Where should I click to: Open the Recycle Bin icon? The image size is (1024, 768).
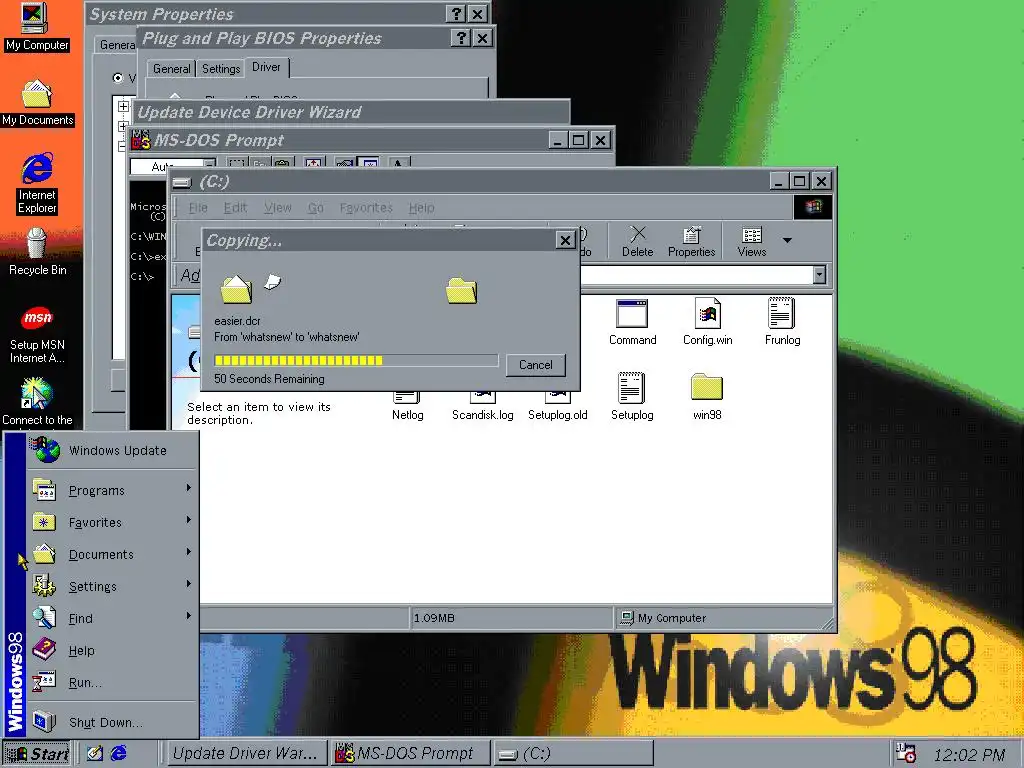[x=37, y=251]
